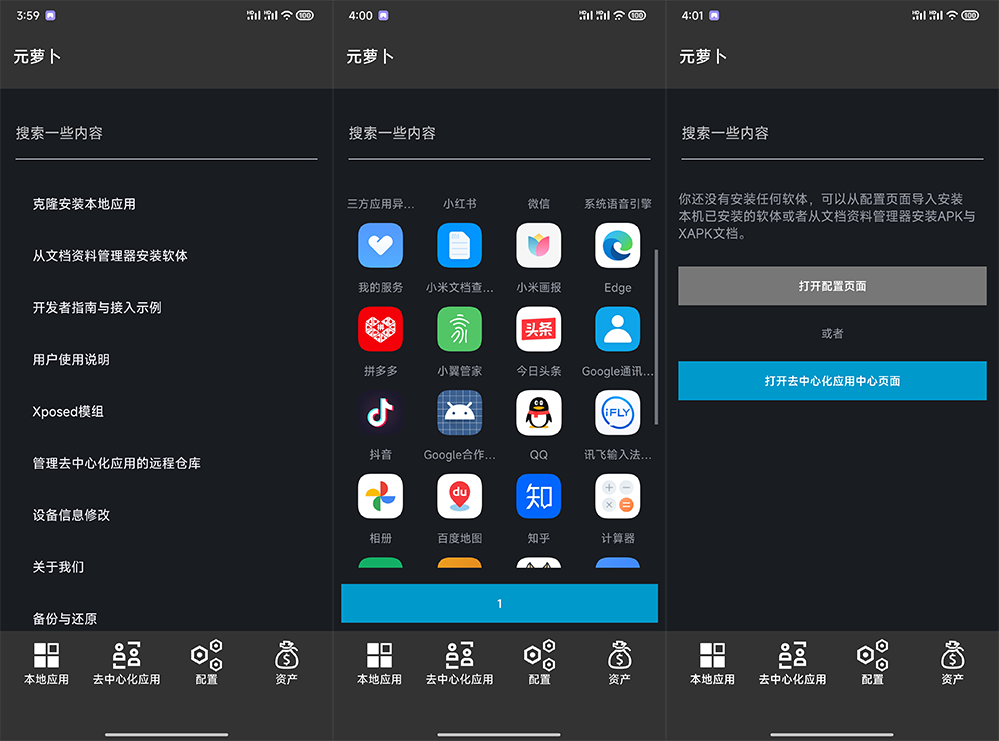Select 配置 tab in left screen

[206, 663]
